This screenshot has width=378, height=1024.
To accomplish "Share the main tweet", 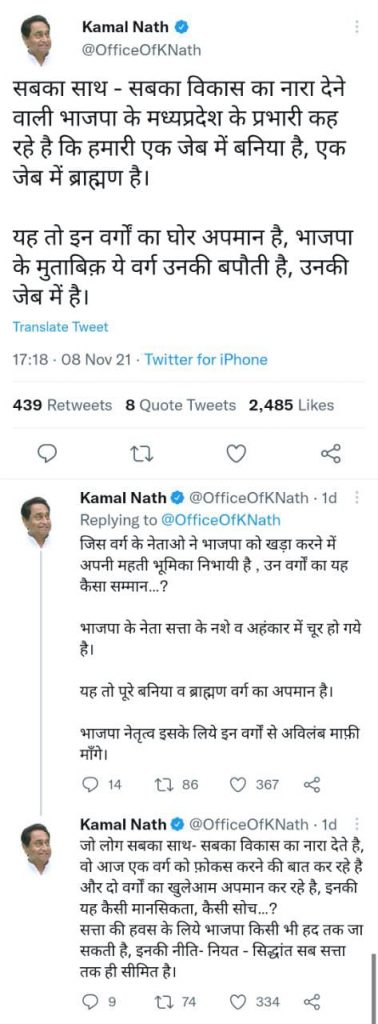I will 331,453.
